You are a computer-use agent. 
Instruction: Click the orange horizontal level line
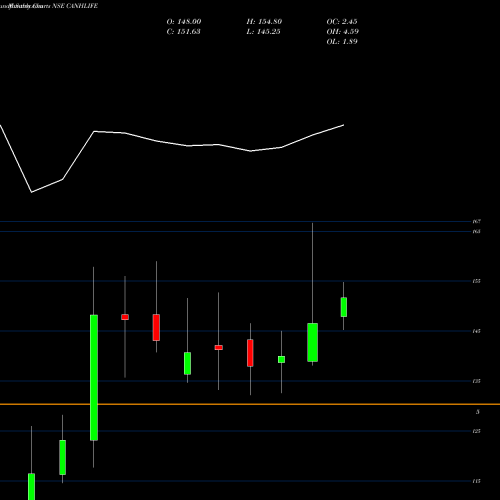click(x=250, y=404)
